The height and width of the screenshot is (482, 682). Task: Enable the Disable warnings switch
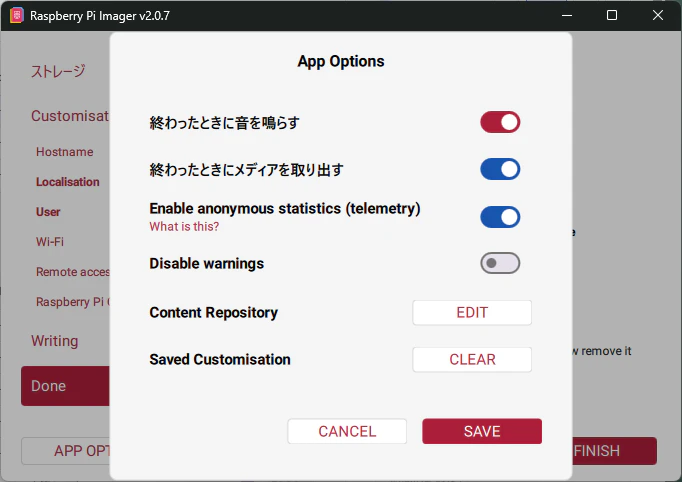500,263
